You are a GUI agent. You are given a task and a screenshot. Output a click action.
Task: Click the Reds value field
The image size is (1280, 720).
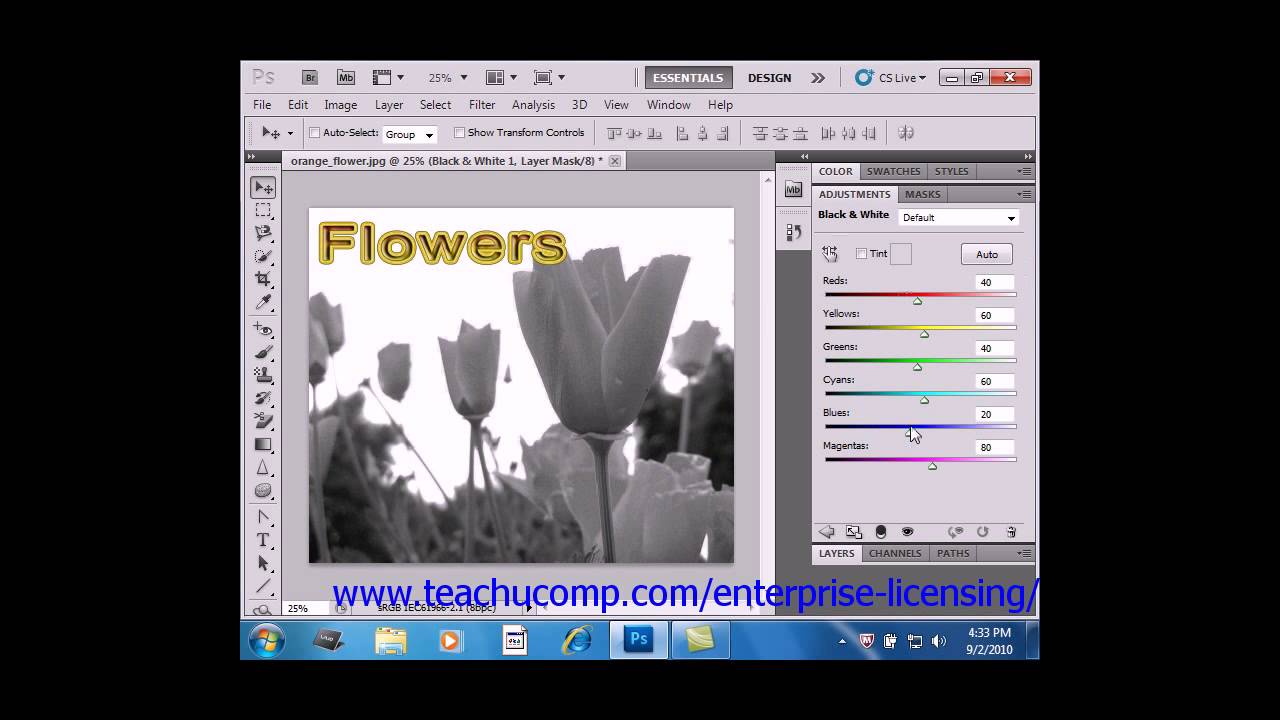pos(994,283)
